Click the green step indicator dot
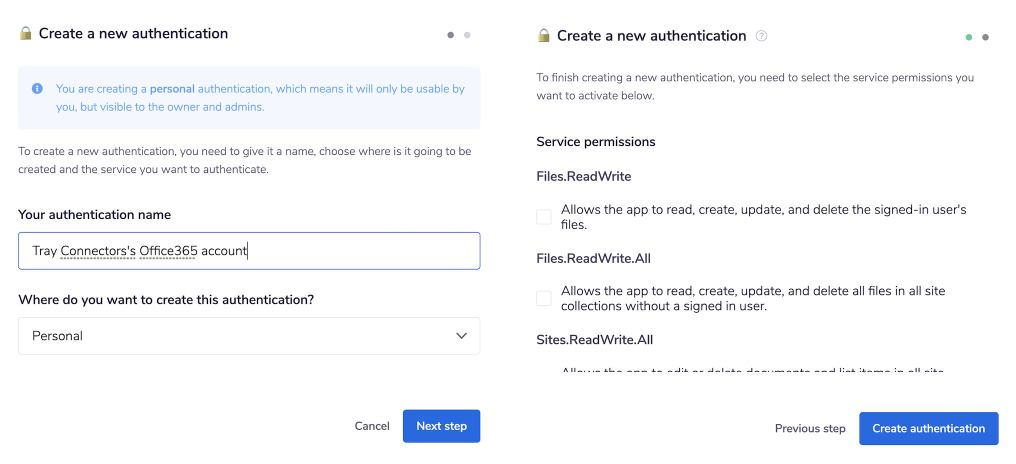Image resolution: width=1016 pixels, height=464 pixels. (969, 37)
